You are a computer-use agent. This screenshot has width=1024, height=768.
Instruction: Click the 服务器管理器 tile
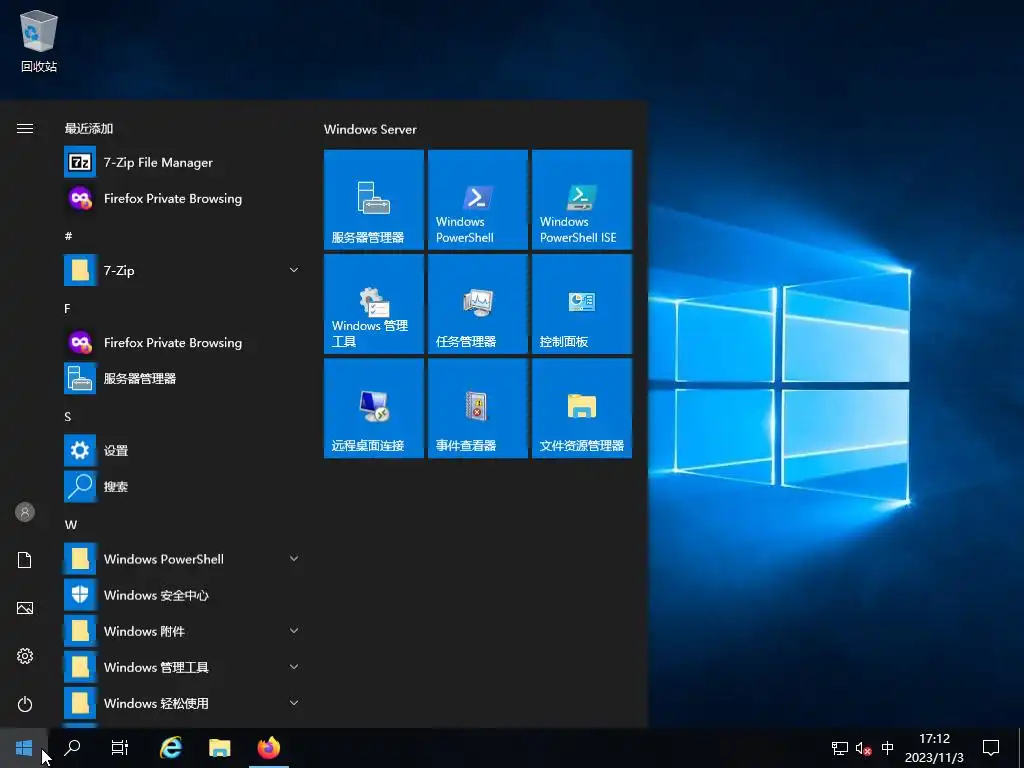tap(374, 200)
